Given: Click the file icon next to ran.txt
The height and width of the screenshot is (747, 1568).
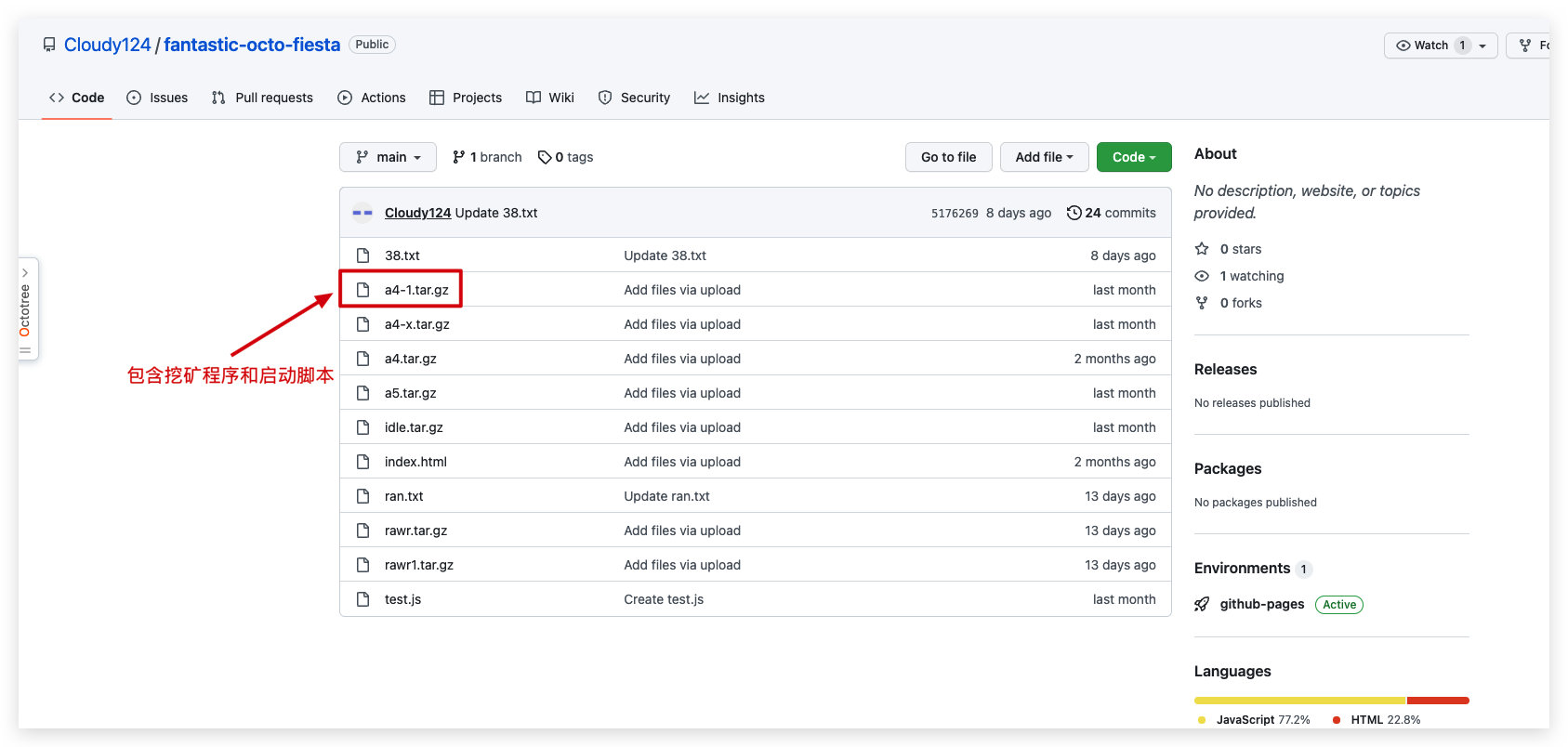Looking at the screenshot, I should tap(363, 496).
